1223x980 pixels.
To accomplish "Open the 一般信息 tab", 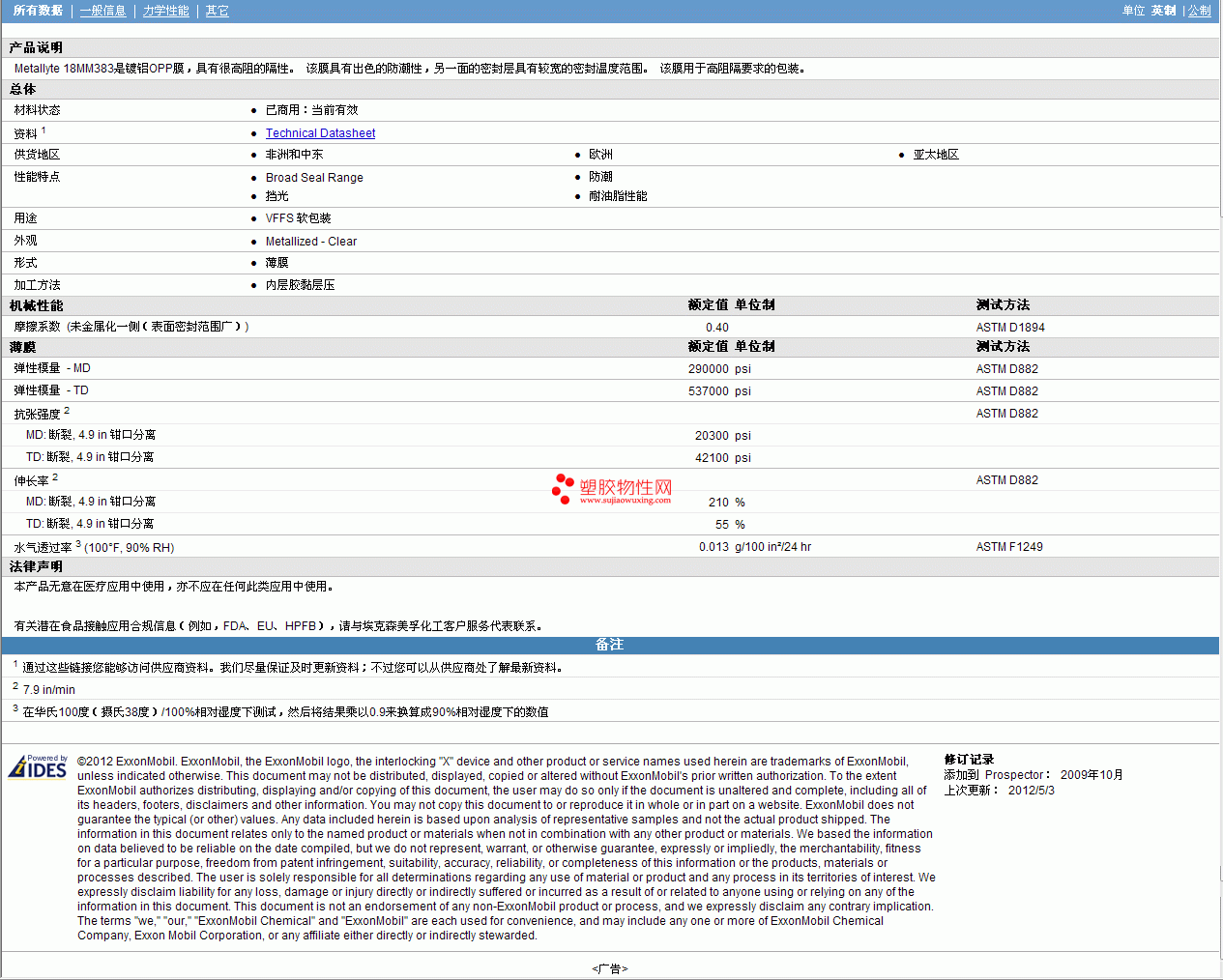I will pyautogui.click(x=102, y=11).
